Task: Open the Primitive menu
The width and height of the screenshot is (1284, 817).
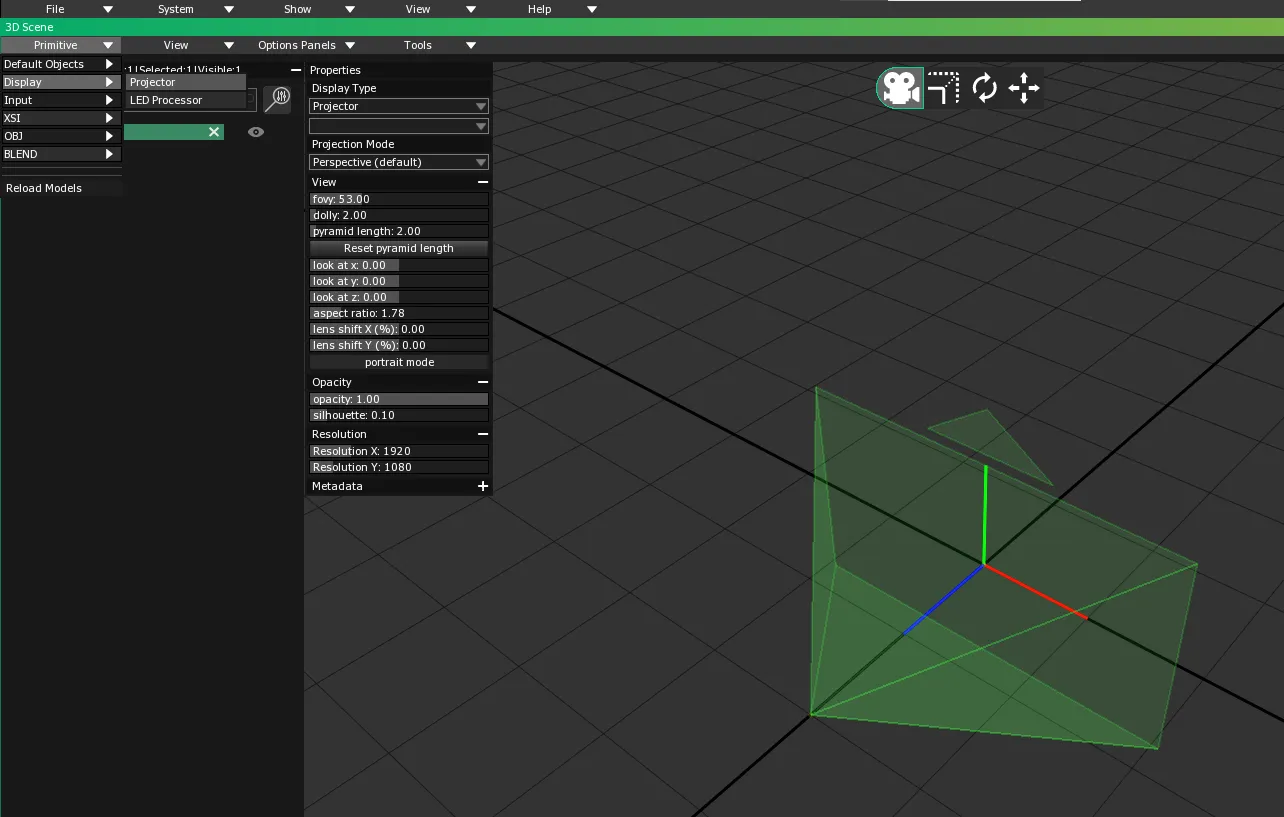Action: (61, 45)
